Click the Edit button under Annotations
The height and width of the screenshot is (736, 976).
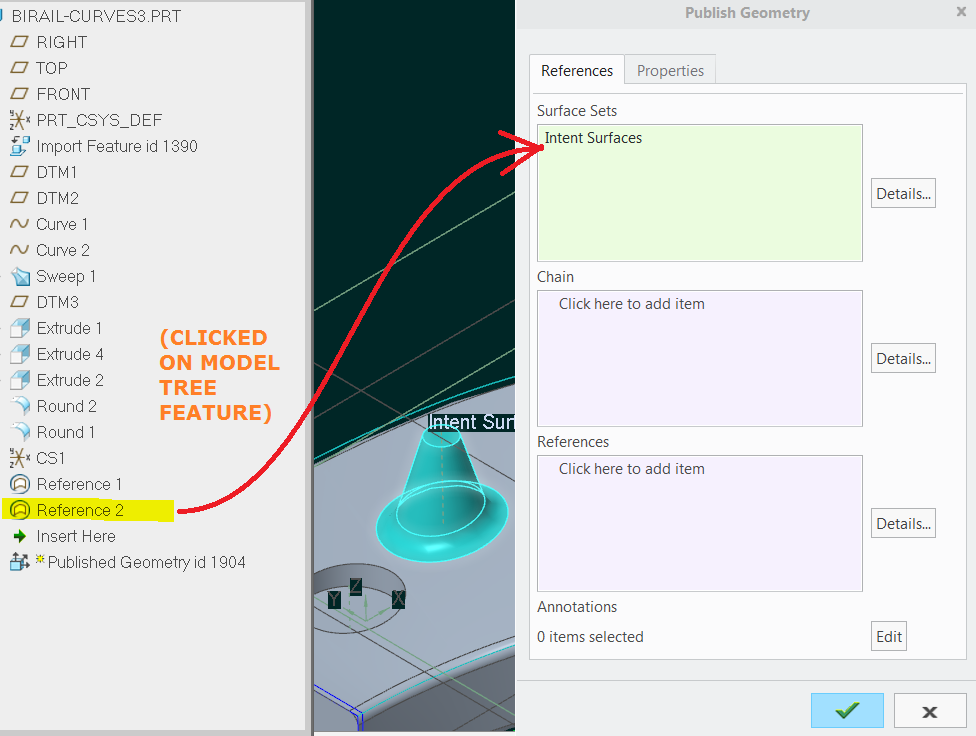pos(888,635)
